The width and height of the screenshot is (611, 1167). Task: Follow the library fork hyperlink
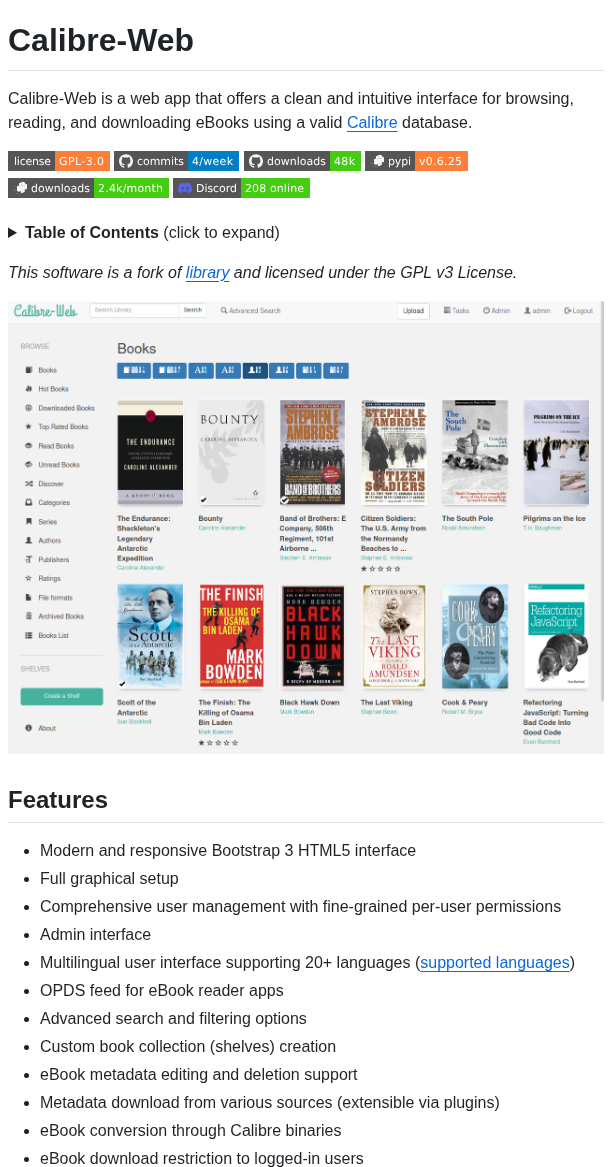click(x=208, y=272)
